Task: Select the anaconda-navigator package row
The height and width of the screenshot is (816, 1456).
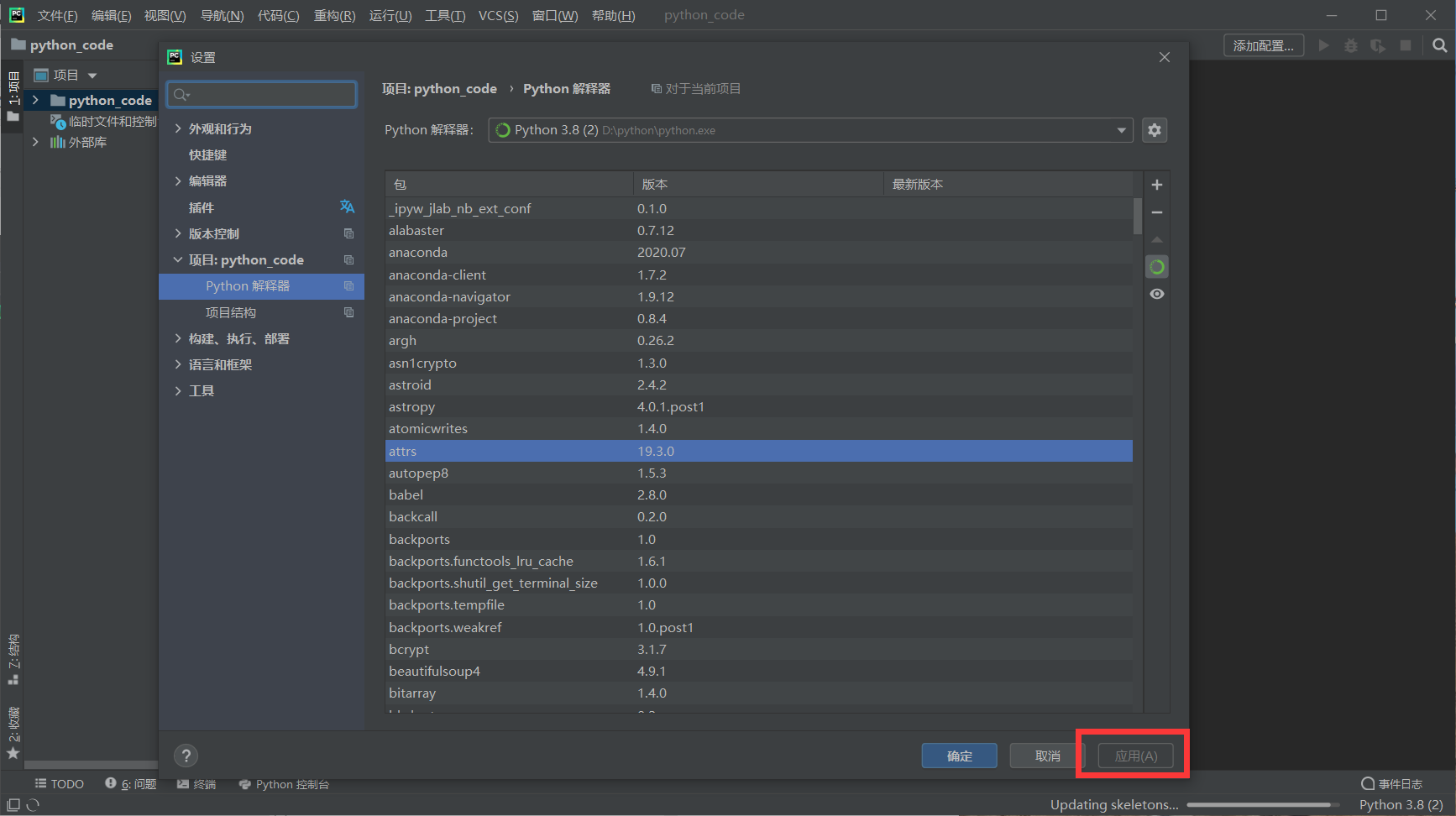Action: (759, 296)
